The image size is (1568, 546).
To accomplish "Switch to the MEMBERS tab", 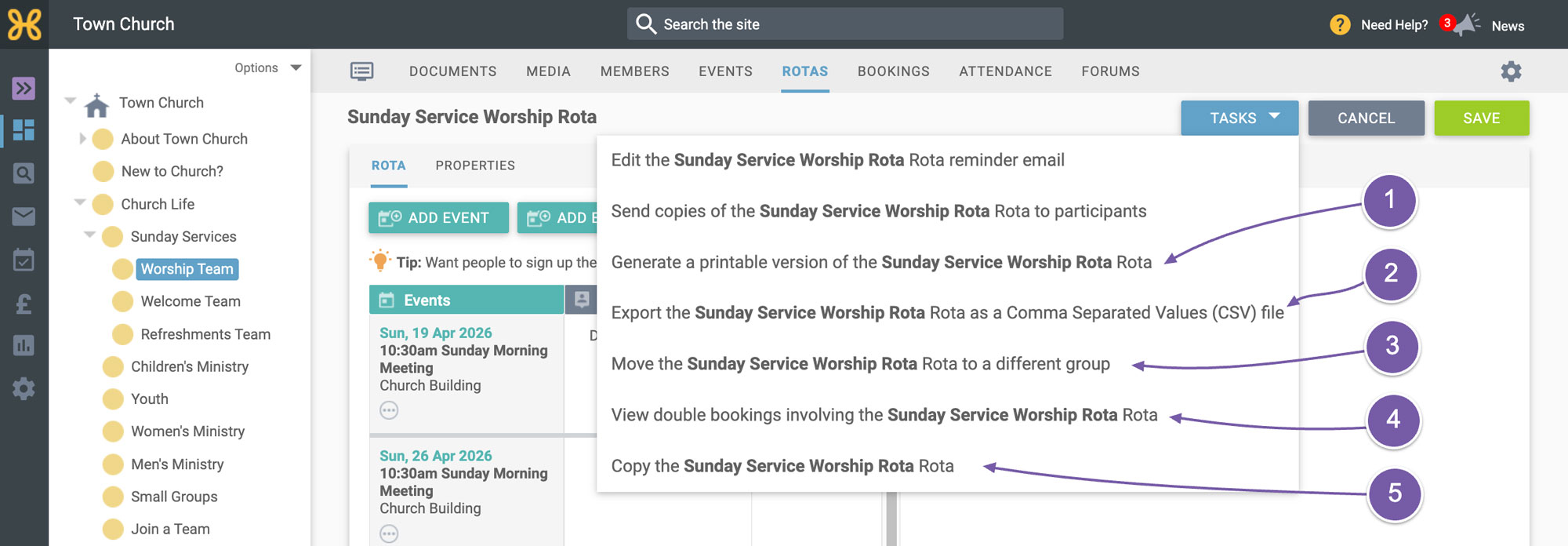I will 634,71.
